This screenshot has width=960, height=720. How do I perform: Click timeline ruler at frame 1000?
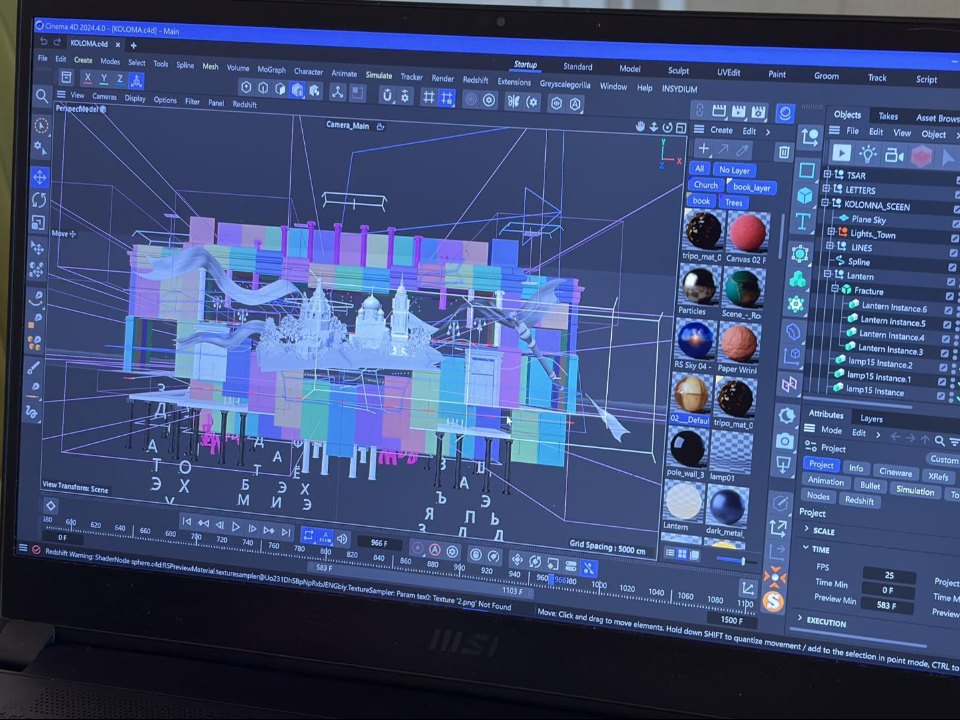coord(599,585)
